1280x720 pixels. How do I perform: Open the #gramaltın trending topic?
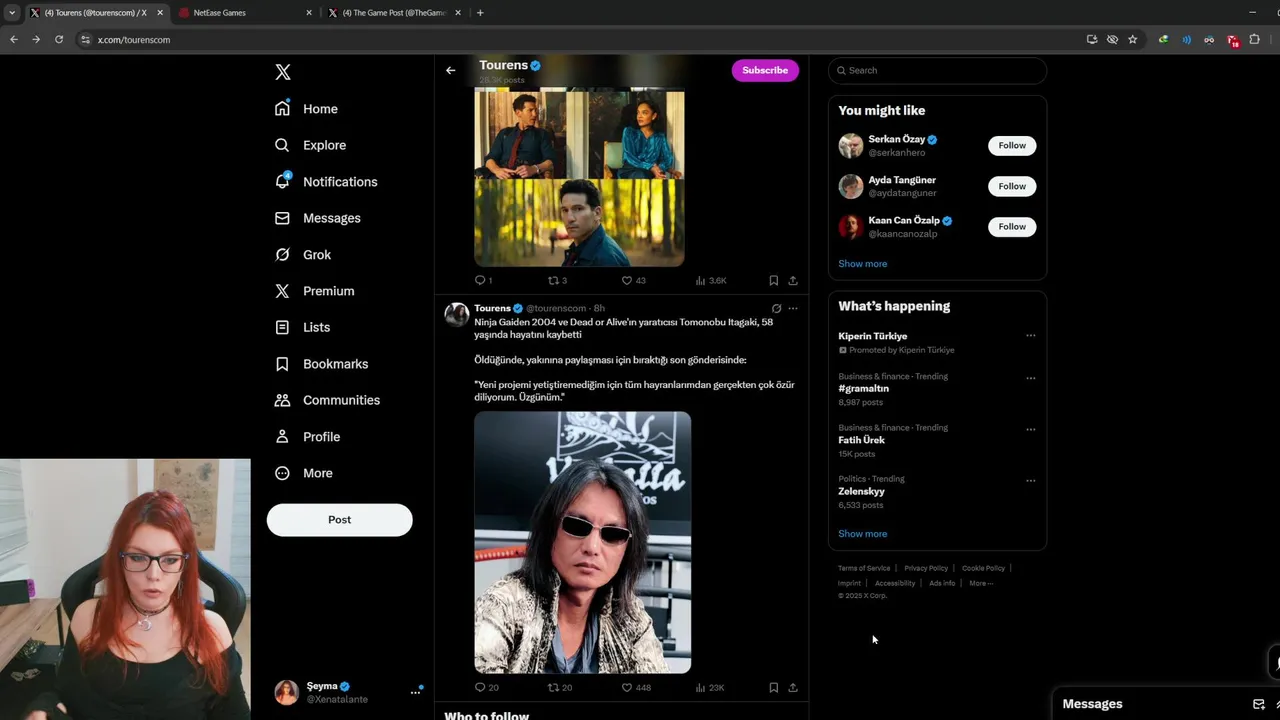point(864,388)
